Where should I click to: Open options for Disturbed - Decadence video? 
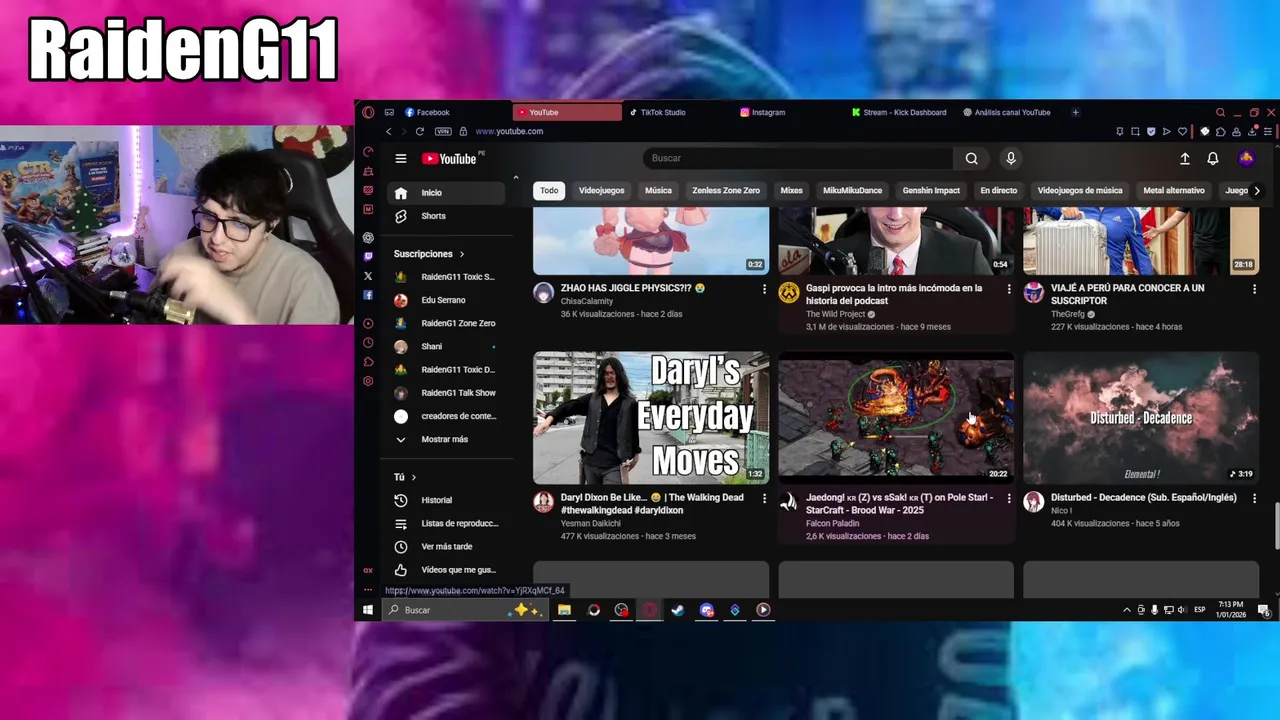tap(1254, 498)
